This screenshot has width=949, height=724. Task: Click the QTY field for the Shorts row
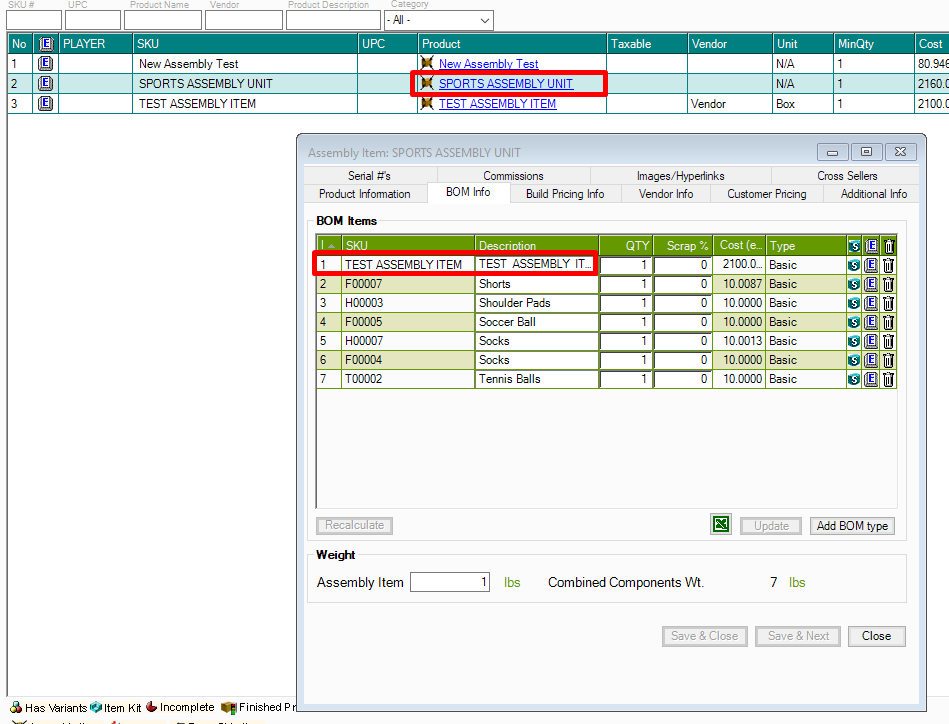[x=626, y=284]
